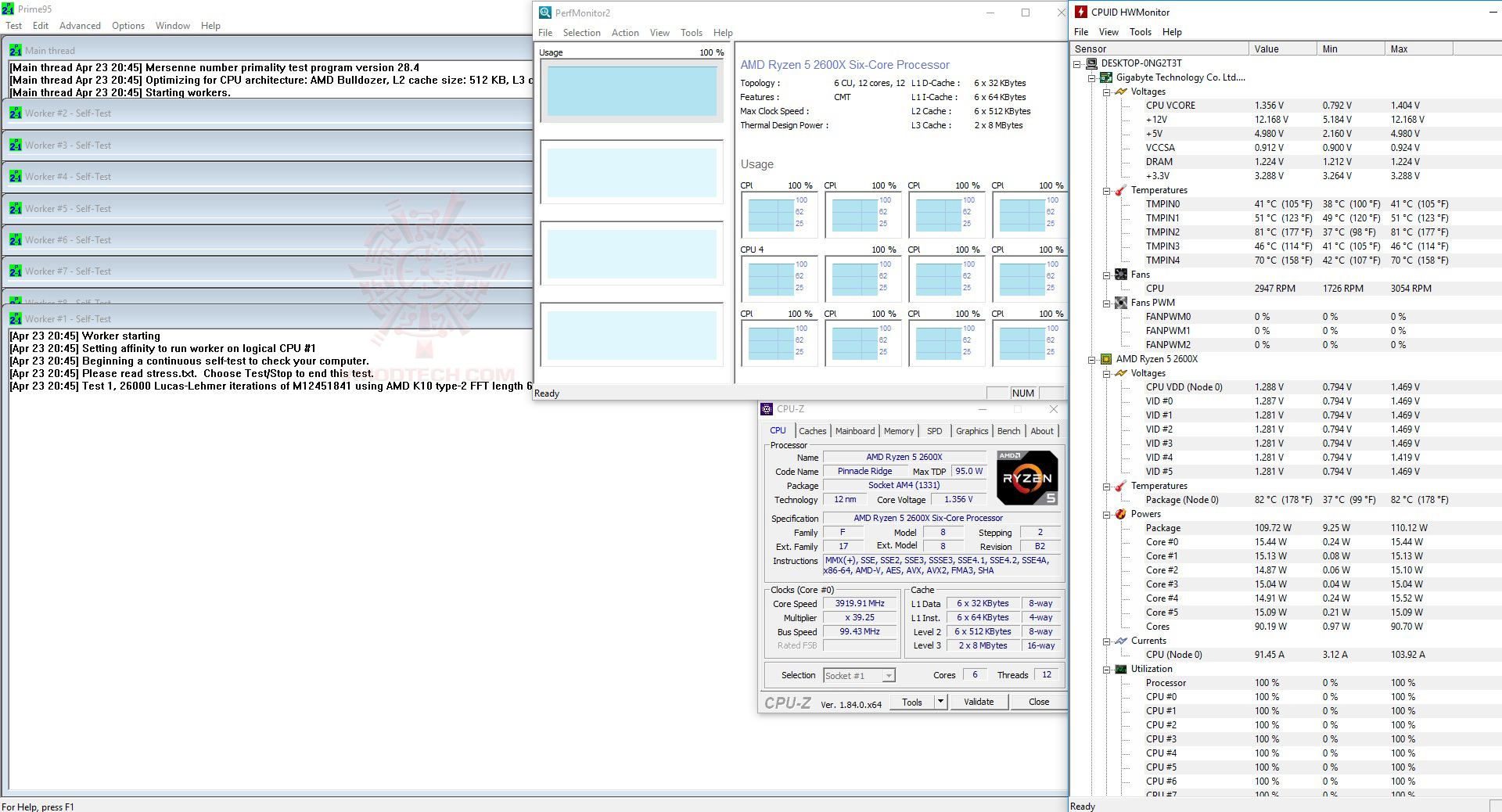The width and height of the screenshot is (1502, 812).
Task: Collapse the DESKTOP-0NG2T3T root node
Action: click(1077, 63)
